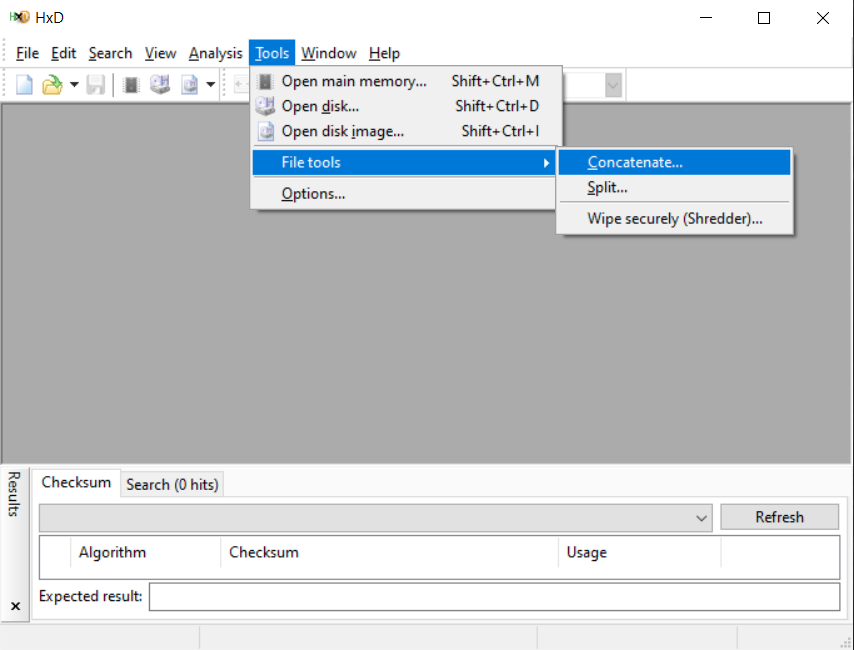Open the Analysis menu

[215, 53]
